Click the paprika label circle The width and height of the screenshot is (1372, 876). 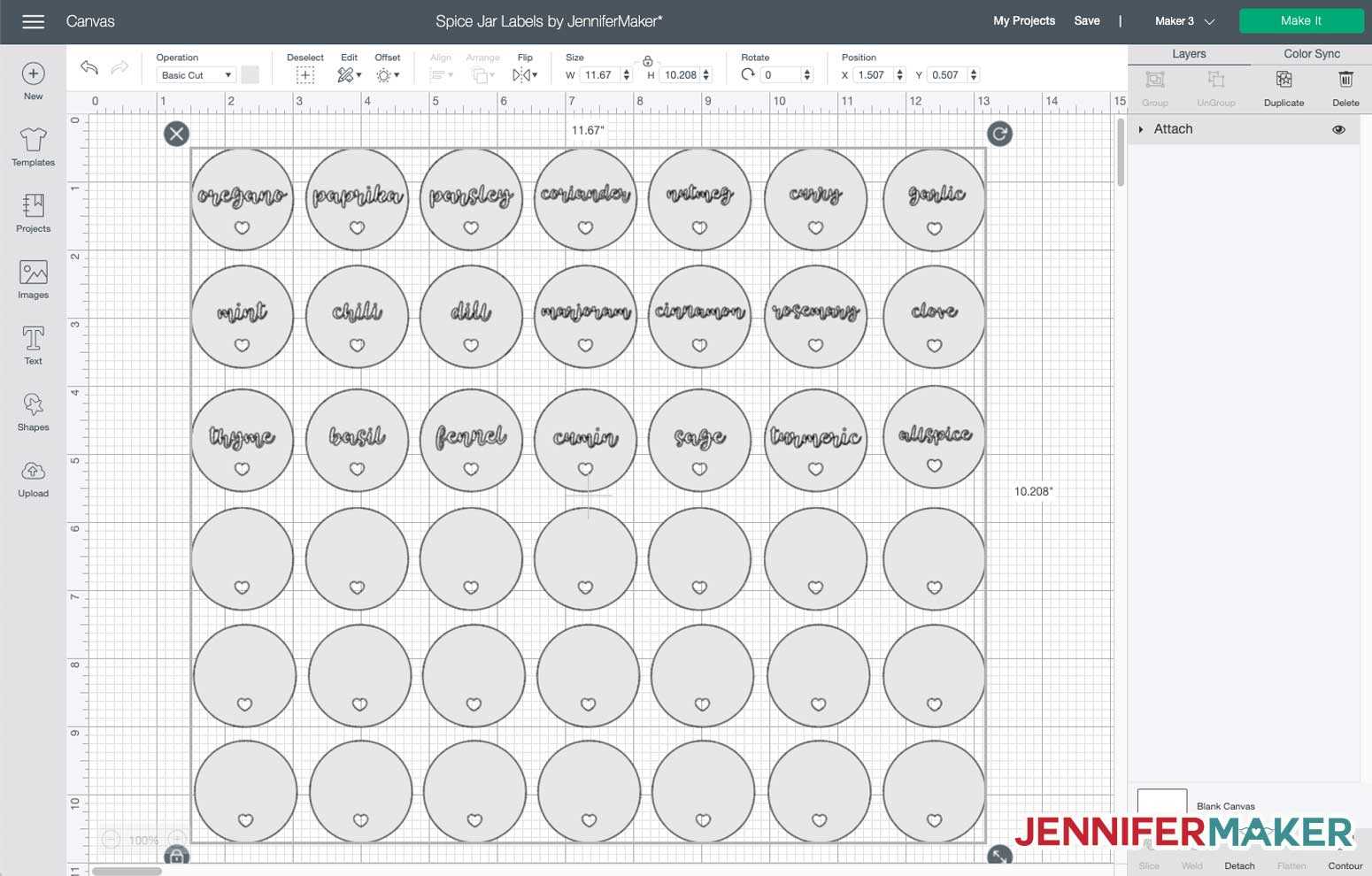pyautogui.click(x=357, y=200)
